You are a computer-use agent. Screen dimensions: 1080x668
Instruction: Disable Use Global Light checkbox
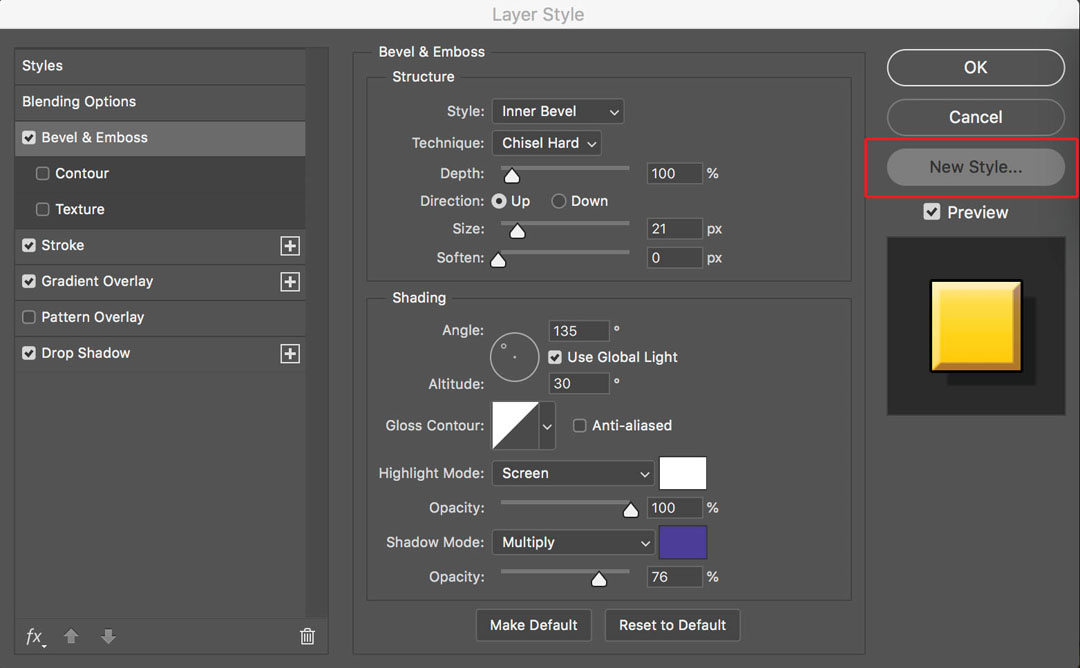coord(555,357)
